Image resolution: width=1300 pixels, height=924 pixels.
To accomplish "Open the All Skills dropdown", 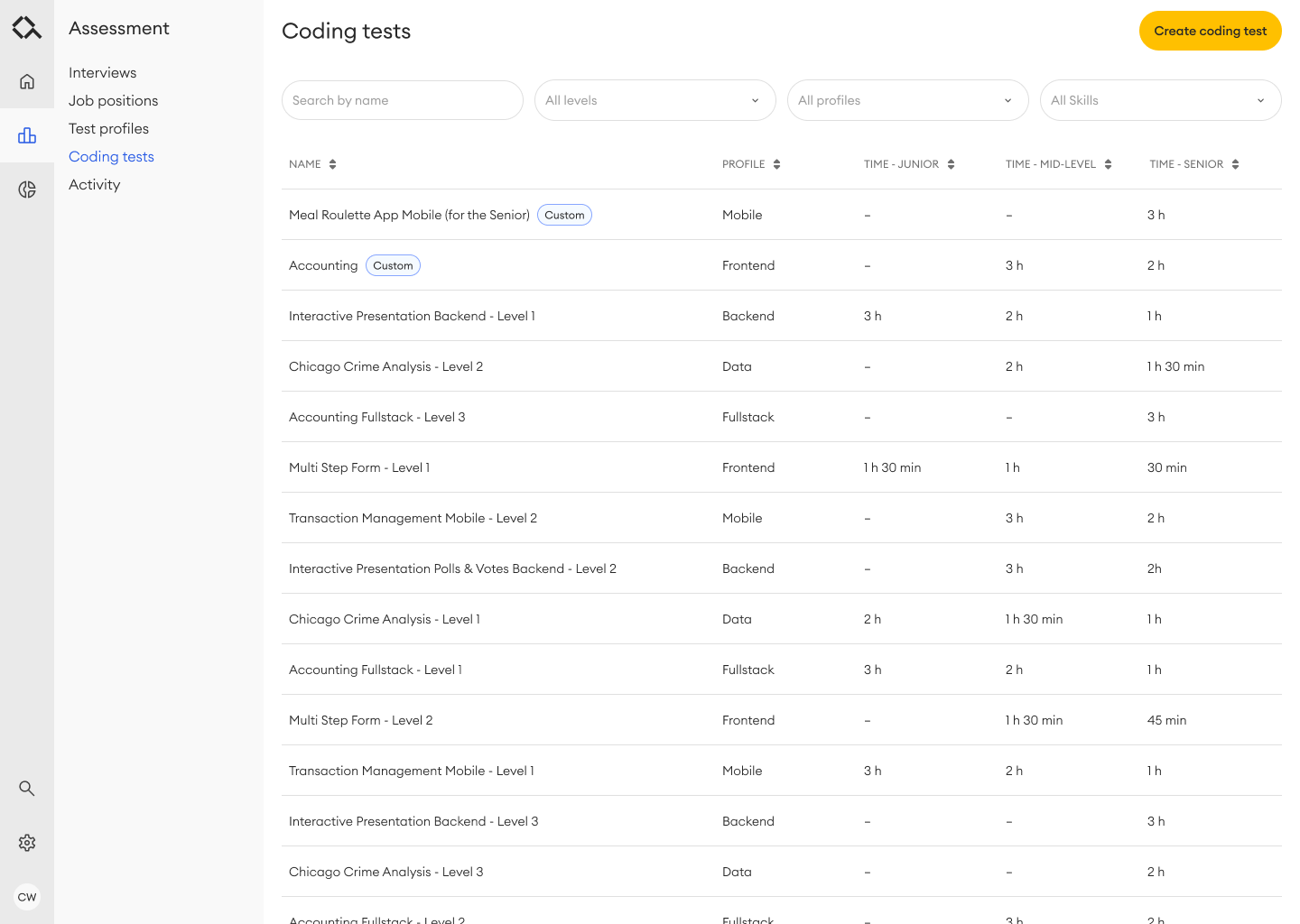I will (1160, 100).
